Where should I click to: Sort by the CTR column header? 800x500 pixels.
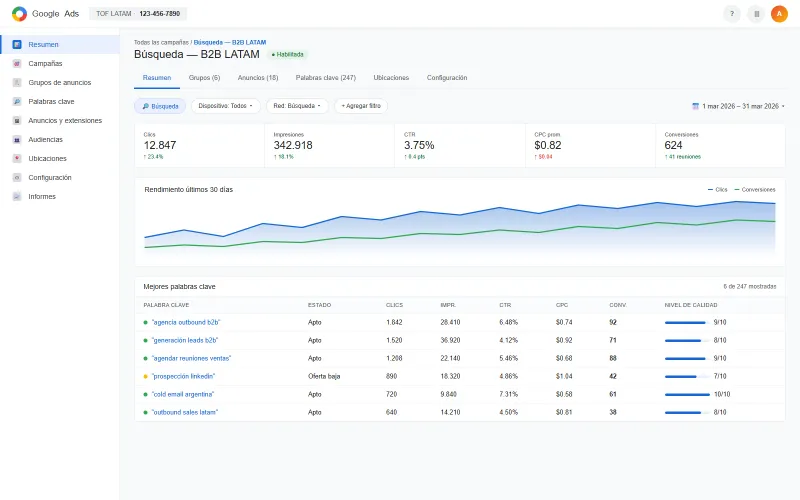[x=505, y=305]
